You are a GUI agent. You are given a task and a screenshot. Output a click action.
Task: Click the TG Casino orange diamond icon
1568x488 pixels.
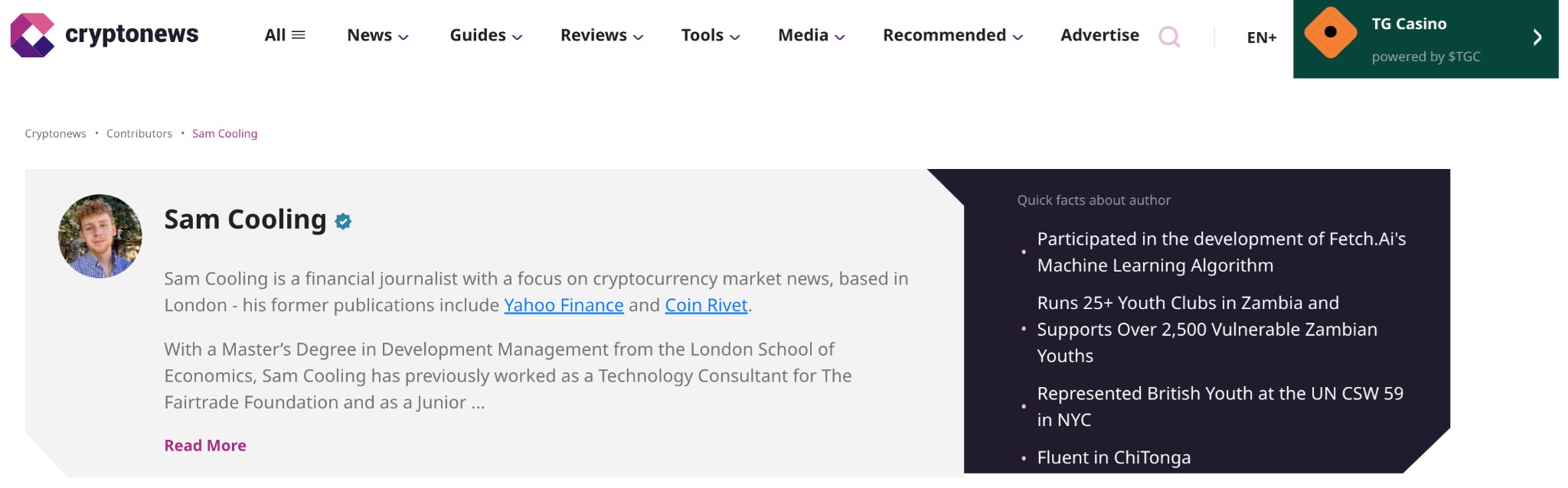[x=1331, y=32]
